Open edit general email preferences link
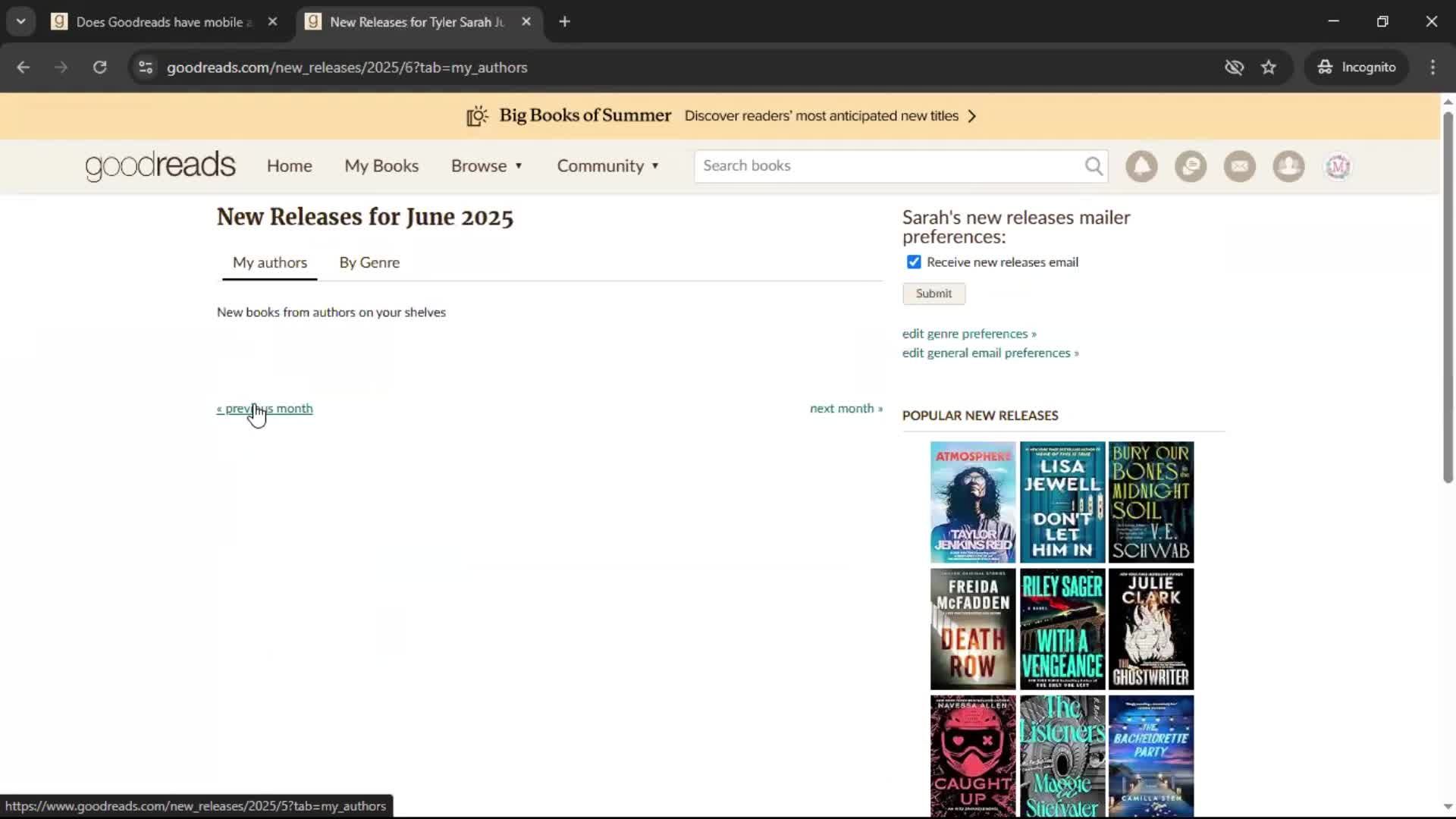 [990, 353]
